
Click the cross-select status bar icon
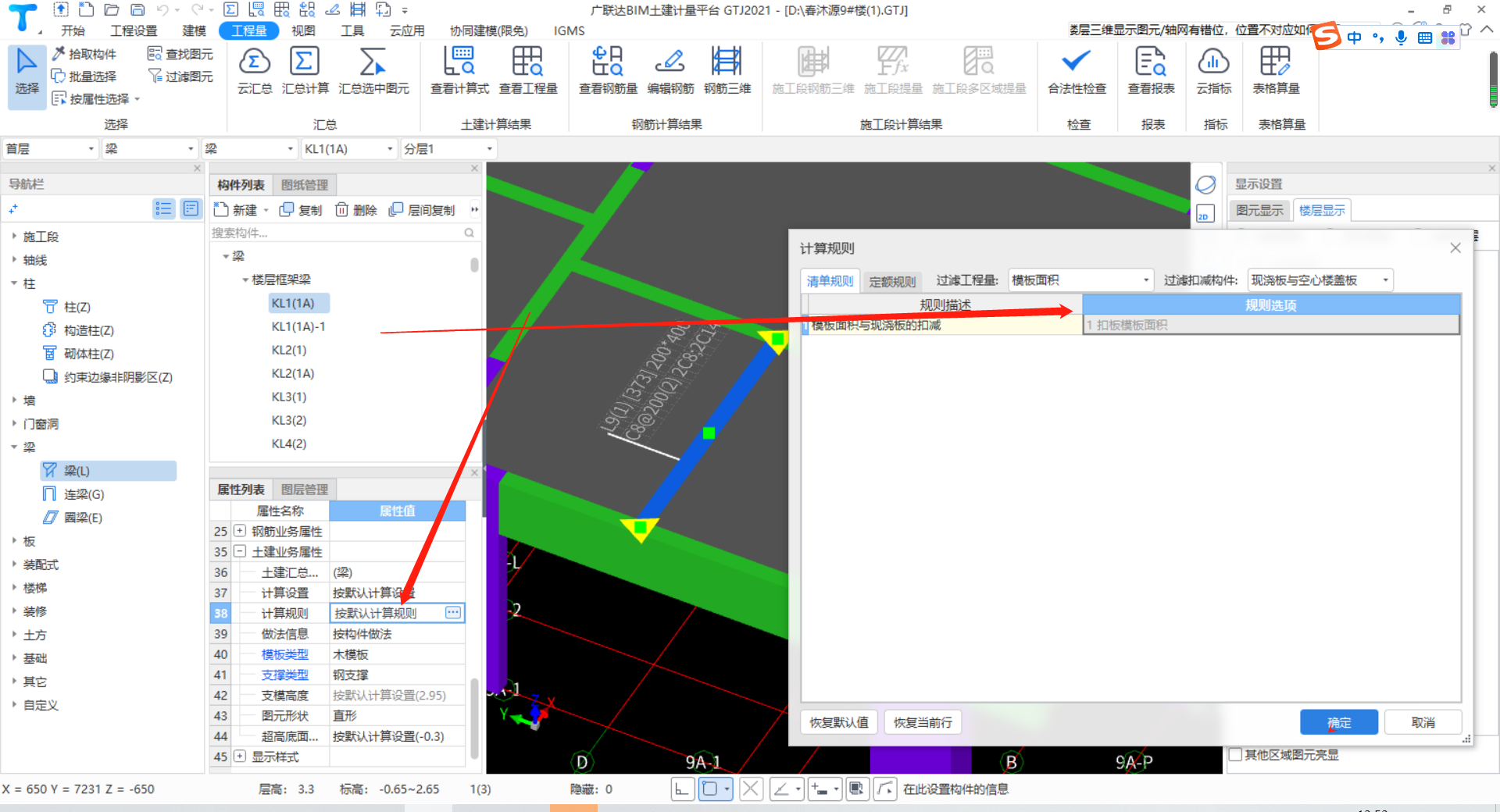pos(750,789)
